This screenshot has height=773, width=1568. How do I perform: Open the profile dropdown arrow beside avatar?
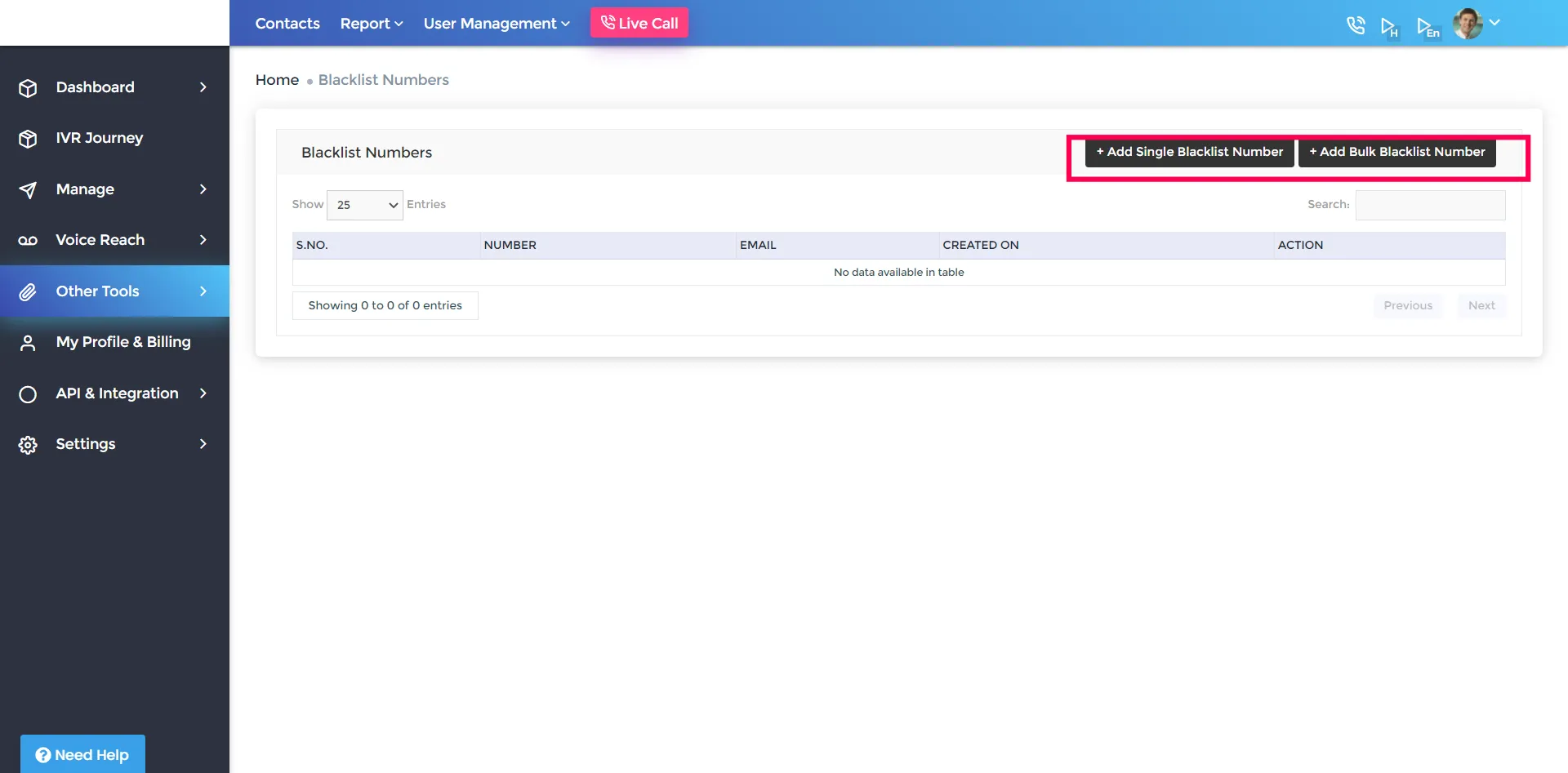[1494, 23]
